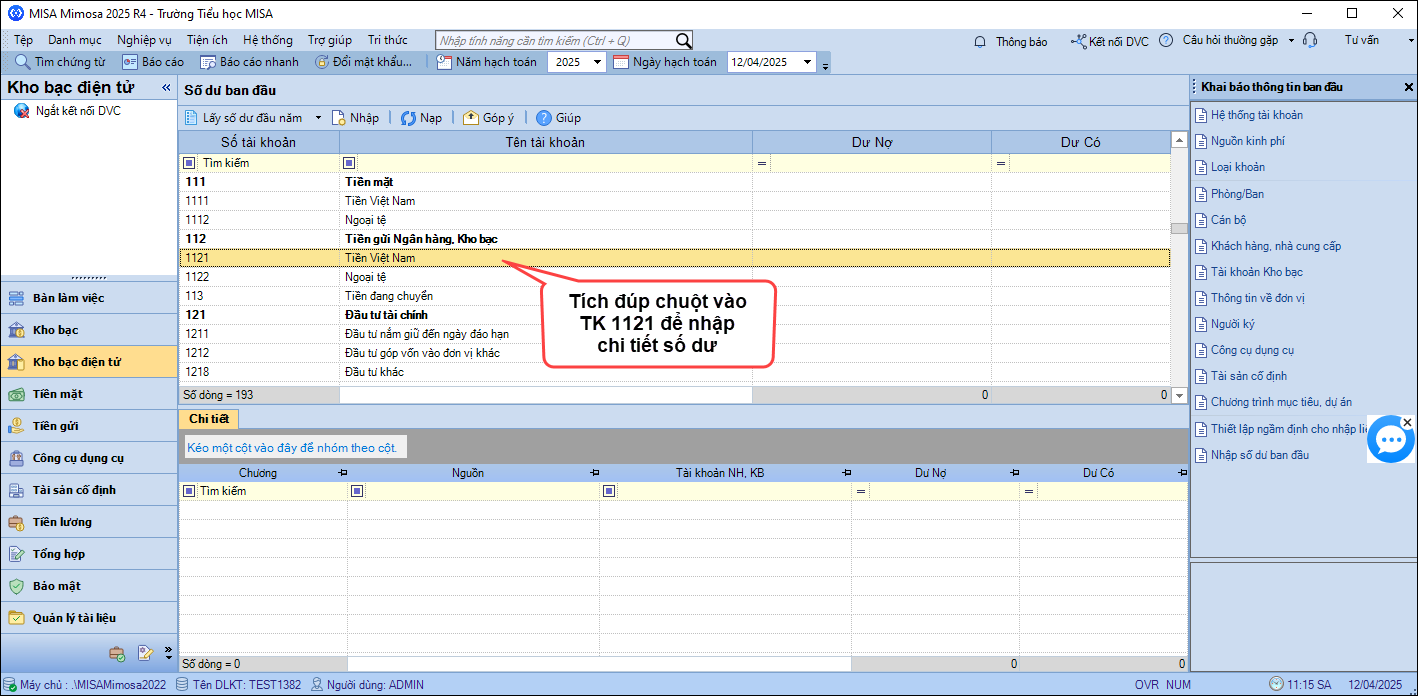Viewport: 1418px width, 696px height.
Task: Select the Chi tiết tab
Action: (x=209, y=418)
